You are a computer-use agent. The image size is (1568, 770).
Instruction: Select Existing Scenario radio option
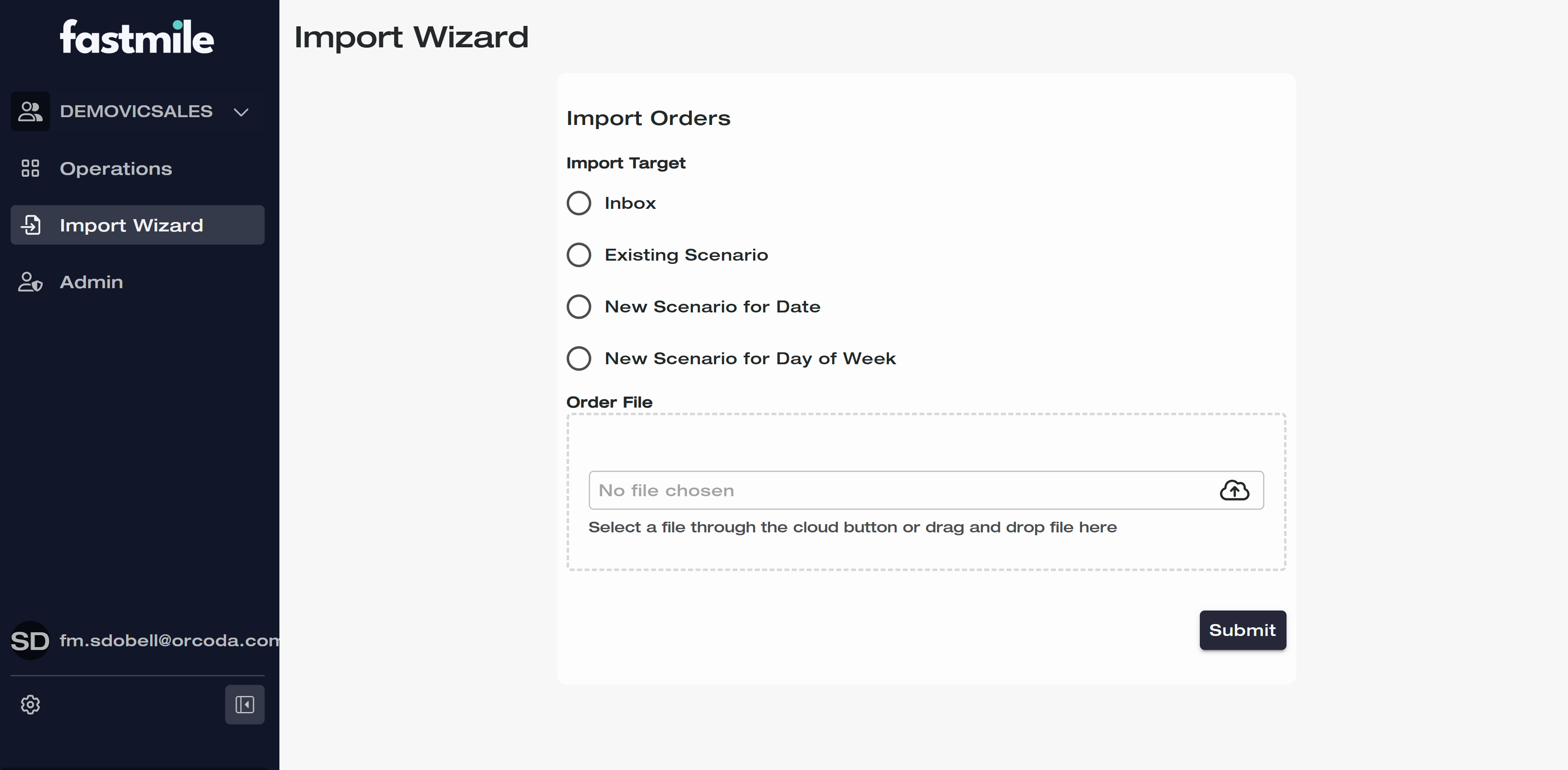click(x=579, y=254)
